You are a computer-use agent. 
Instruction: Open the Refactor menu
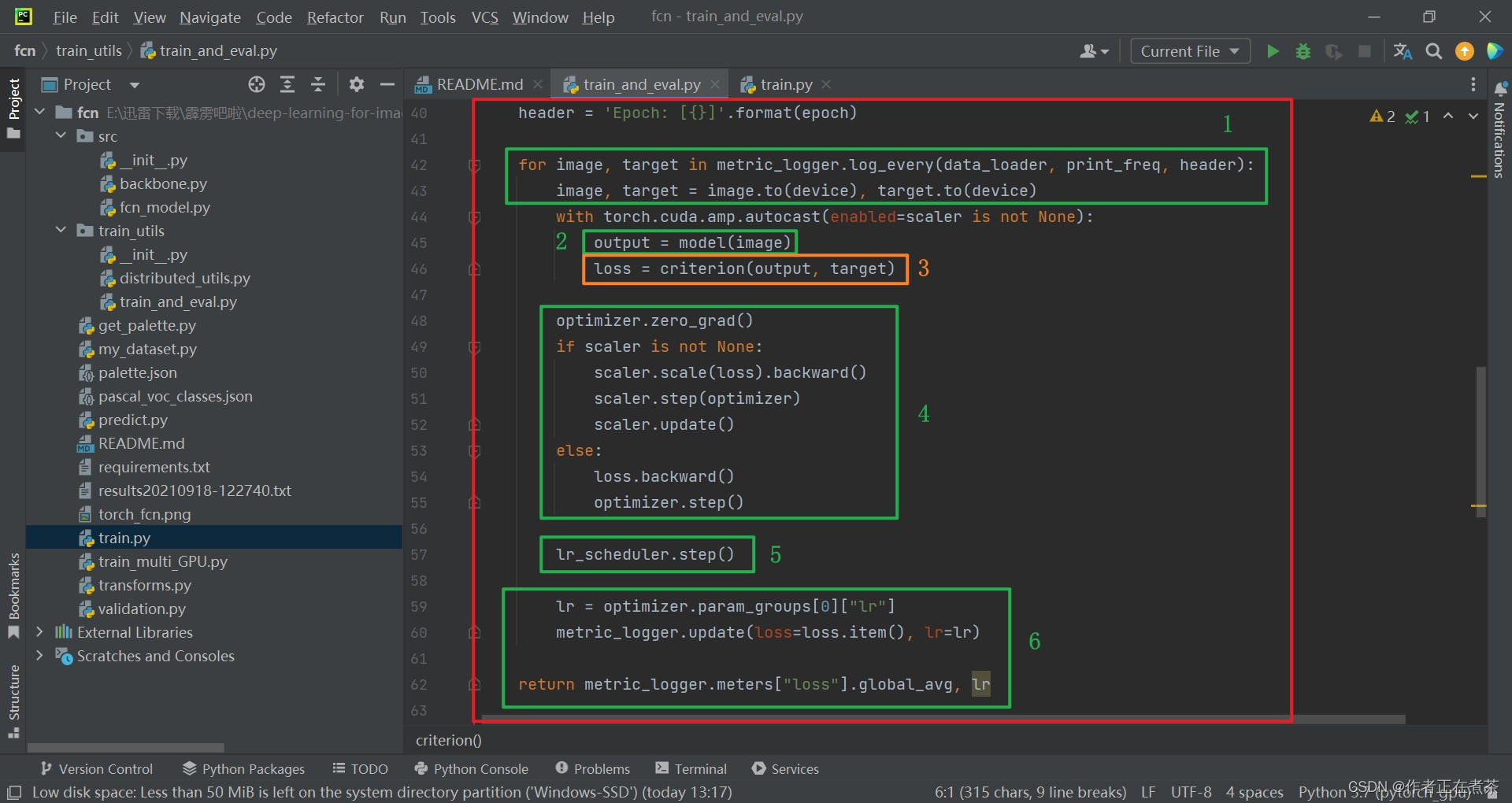pos(334,17)
